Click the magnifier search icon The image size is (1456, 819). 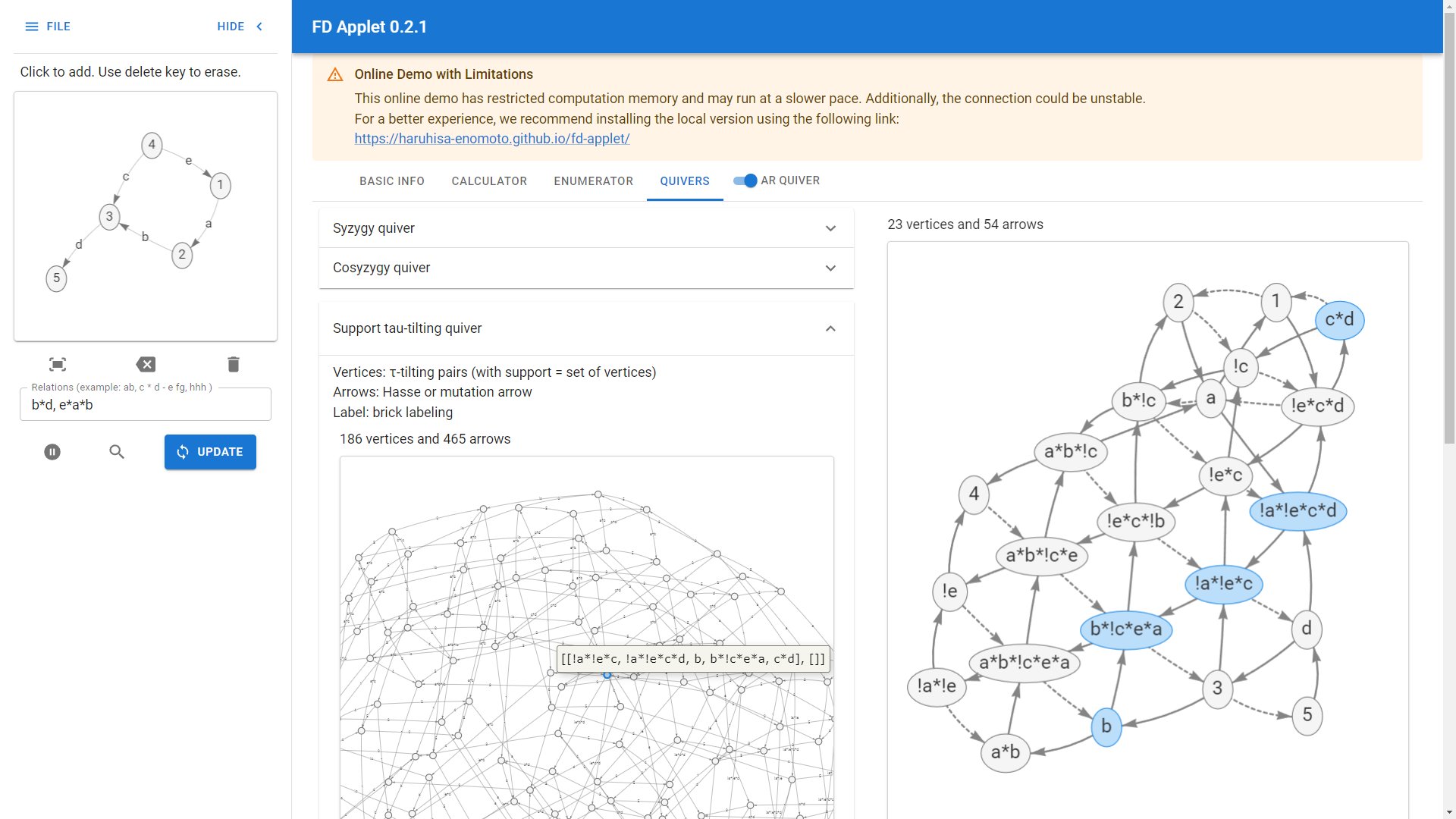click(x=117, y=452)
